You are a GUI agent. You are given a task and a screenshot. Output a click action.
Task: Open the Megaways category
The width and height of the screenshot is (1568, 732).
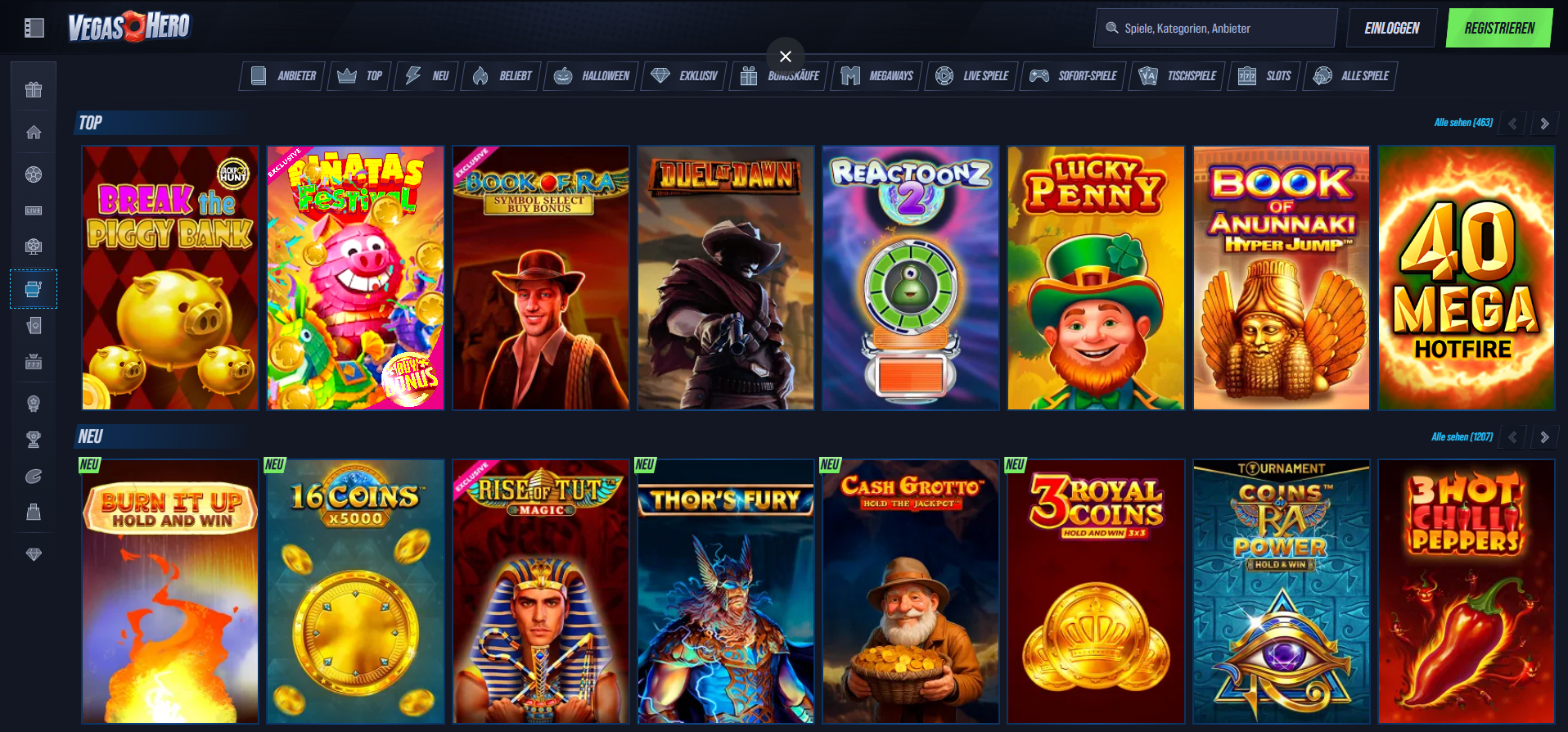[876, 76]
